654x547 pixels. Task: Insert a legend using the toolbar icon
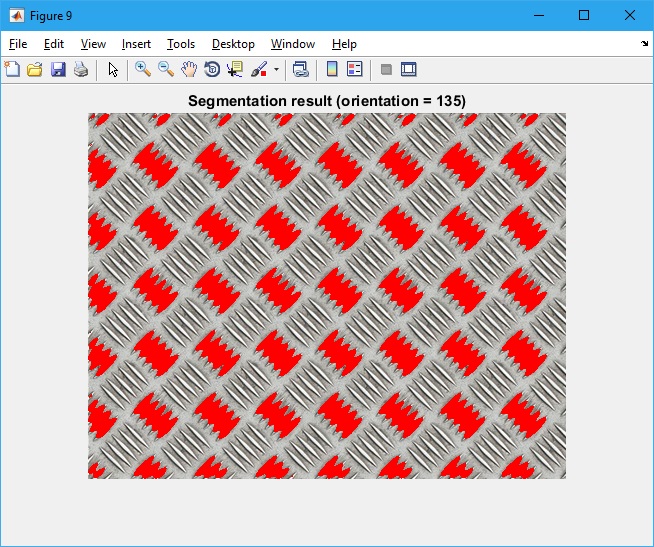tap(354, 69)
